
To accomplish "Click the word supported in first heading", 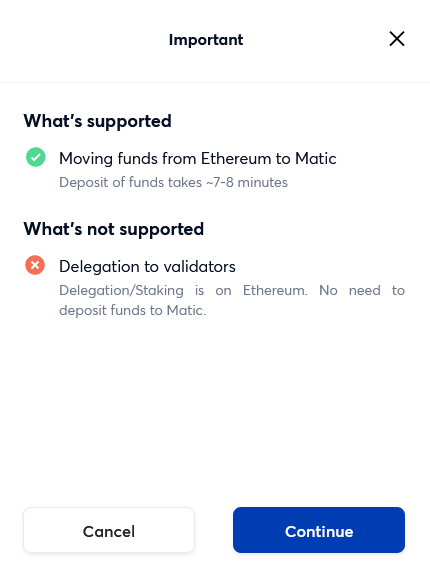I will pyautogui.click(x=129, y=122).
